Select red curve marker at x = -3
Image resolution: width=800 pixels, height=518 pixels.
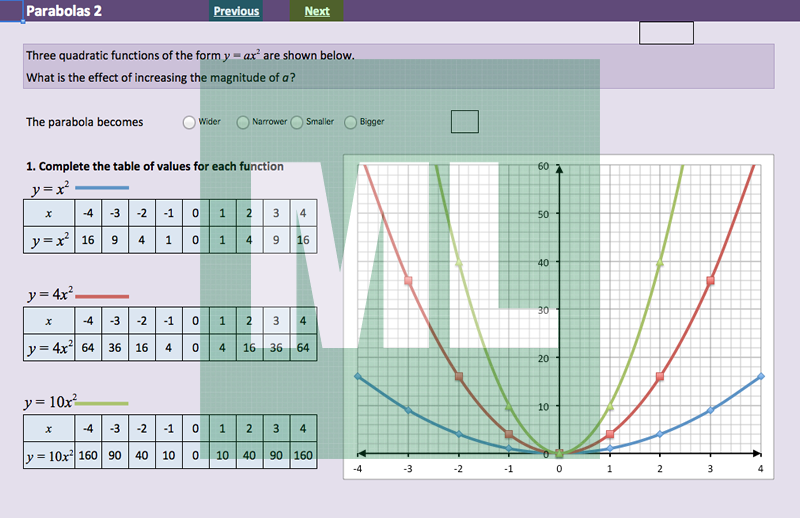[408, 280]
